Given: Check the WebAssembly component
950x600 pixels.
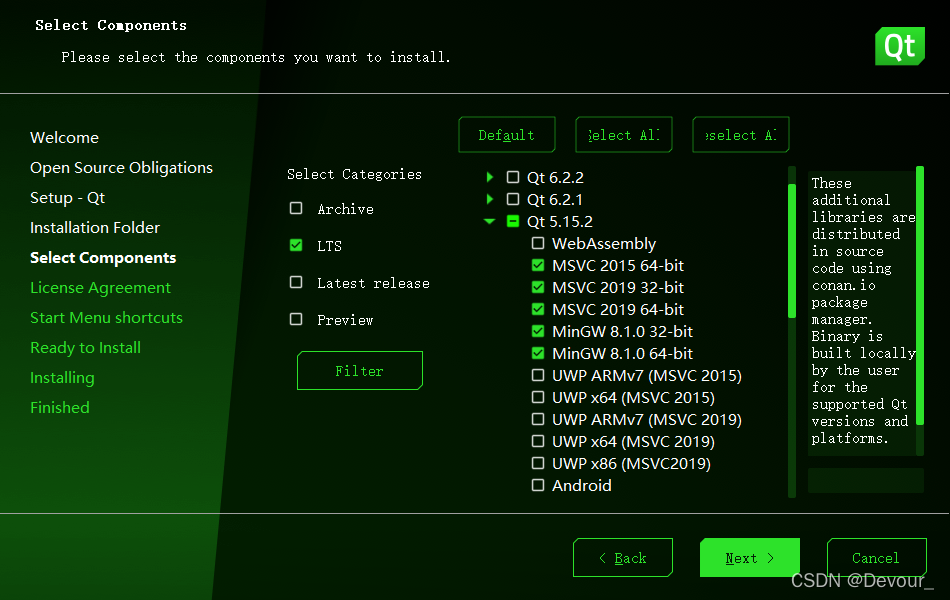Looking at the screenshot, I should pyautogui.click(x=537, y=243).
